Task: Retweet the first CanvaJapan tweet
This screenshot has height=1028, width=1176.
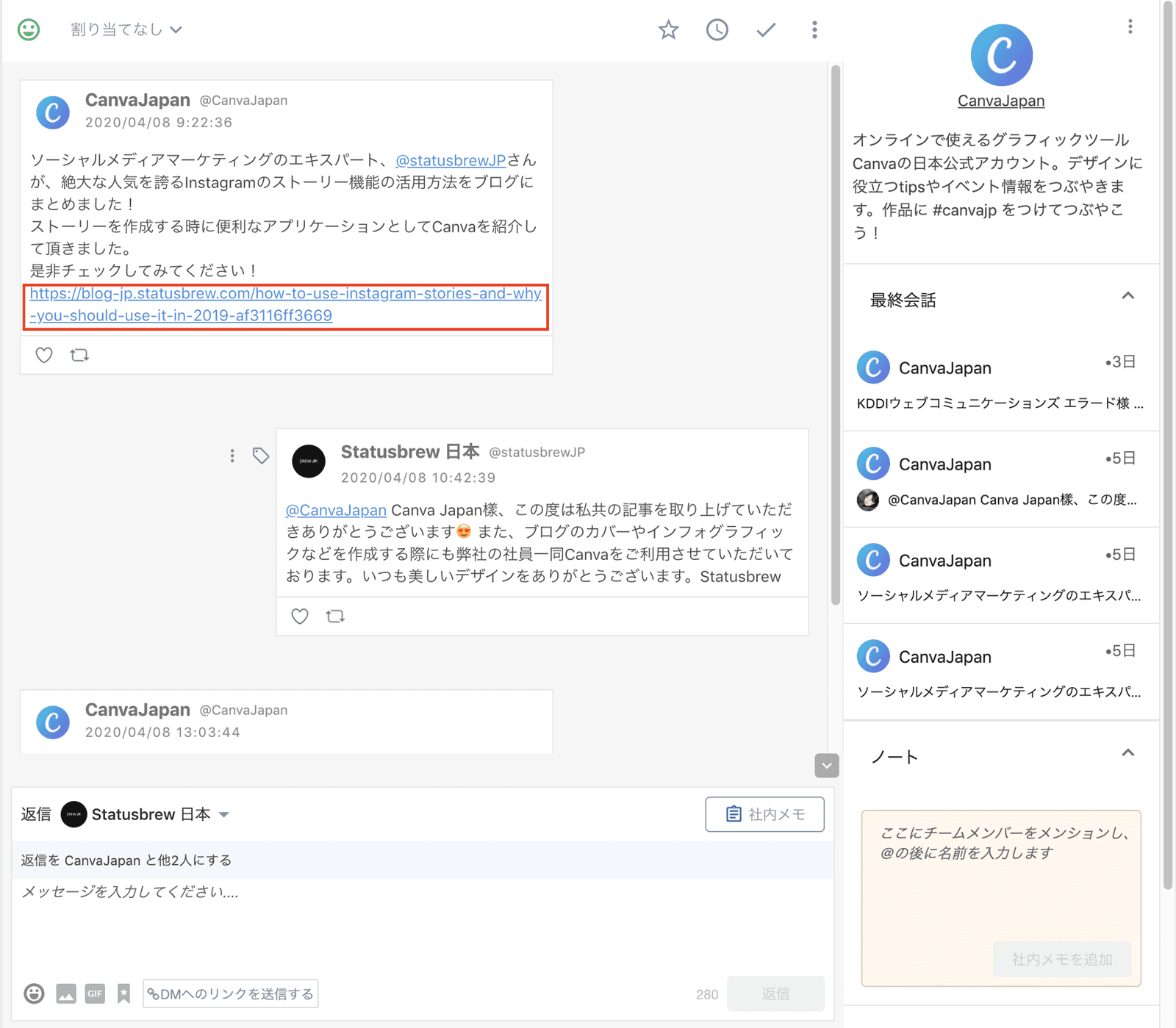Action: [79, 356]
